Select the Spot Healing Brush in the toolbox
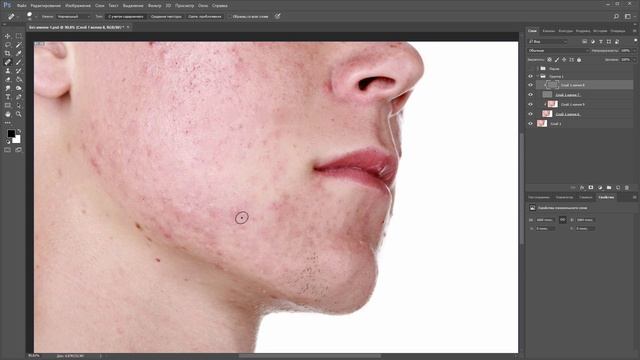This screenshot has height=360, width=640. pos(7,62)
